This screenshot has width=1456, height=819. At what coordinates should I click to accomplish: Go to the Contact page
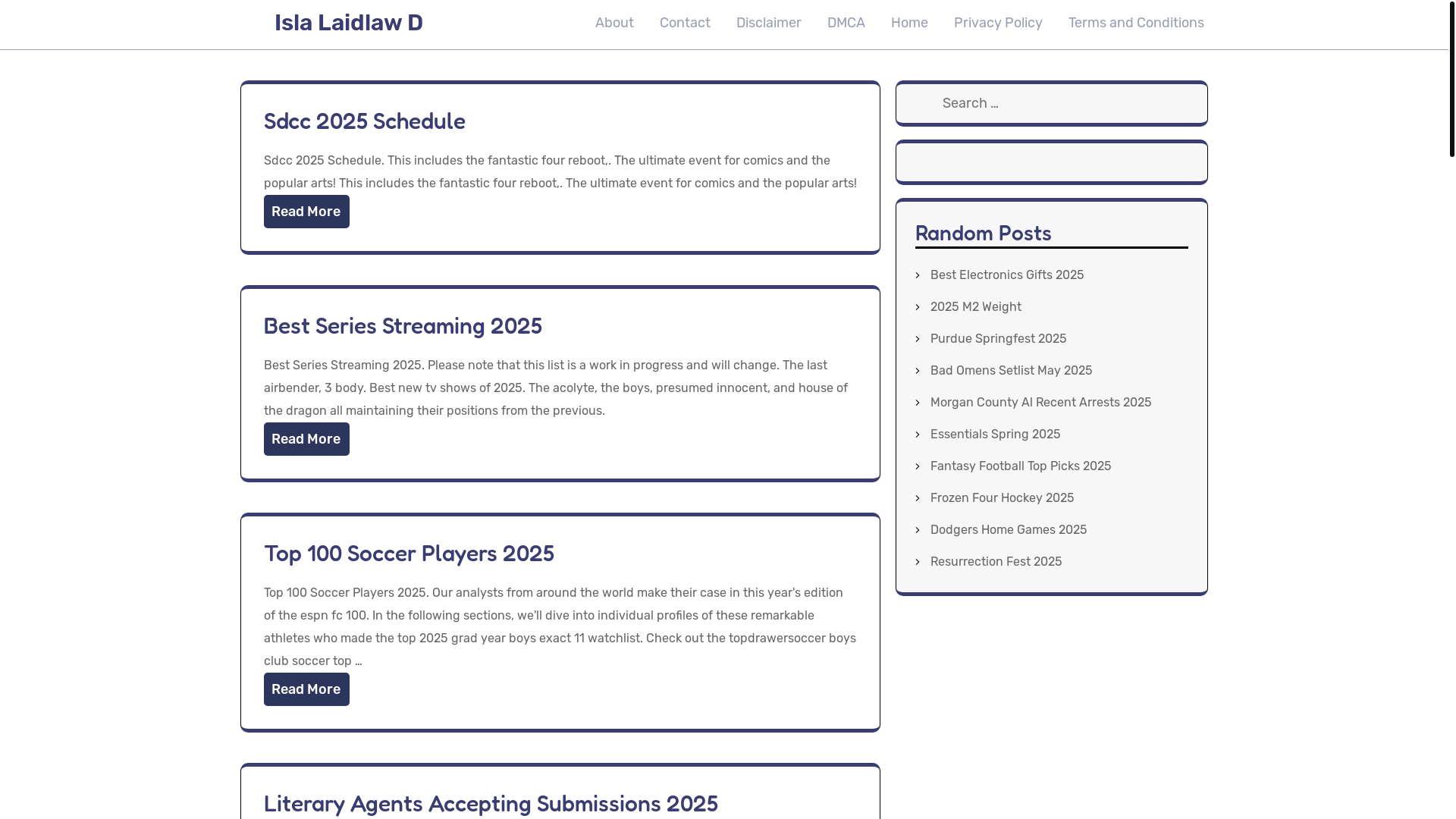685,23
